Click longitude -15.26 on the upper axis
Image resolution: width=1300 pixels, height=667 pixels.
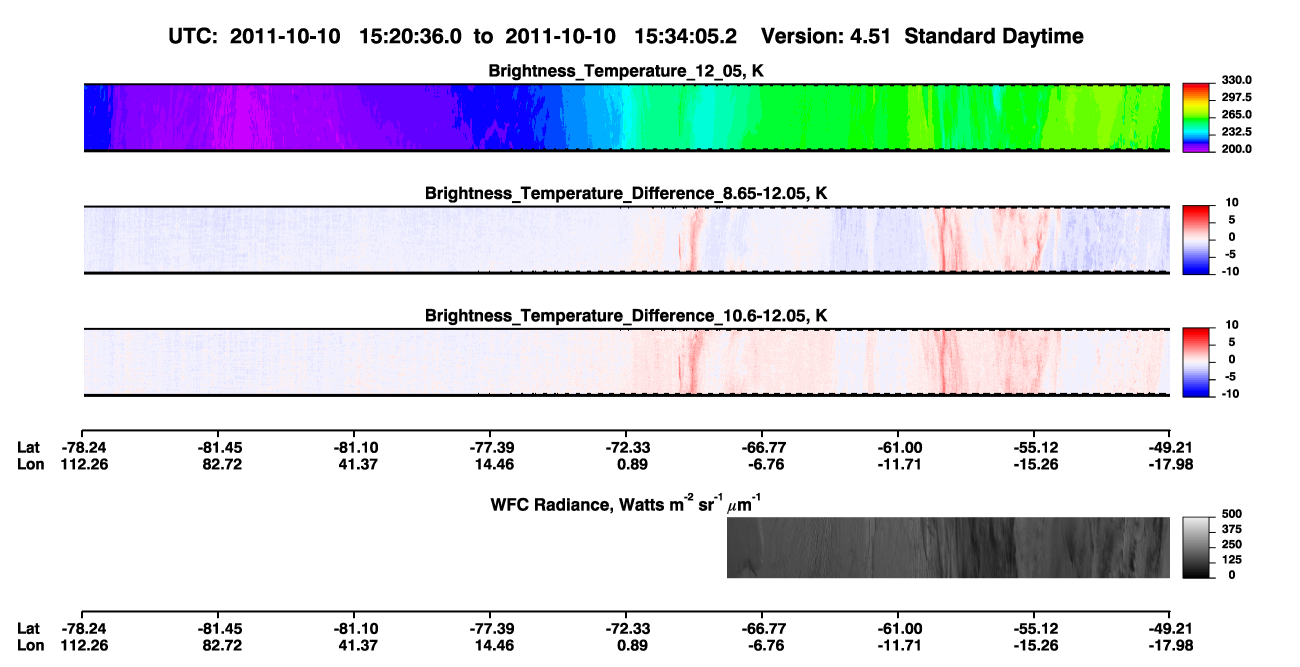1034,463
